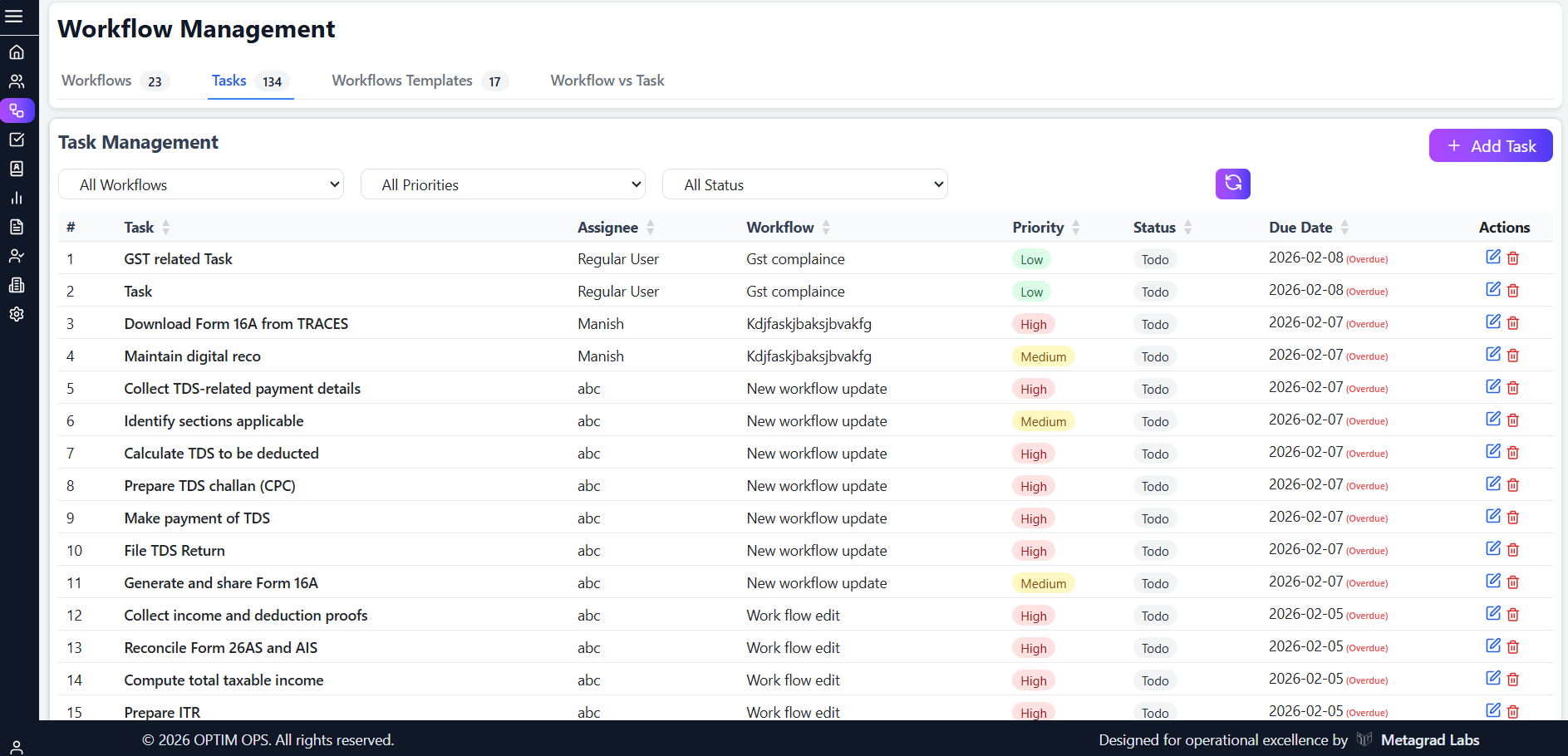The image size is (1568, 756).
Task: Open the checklist sidebar icon
Action: (x=17, y=140)
